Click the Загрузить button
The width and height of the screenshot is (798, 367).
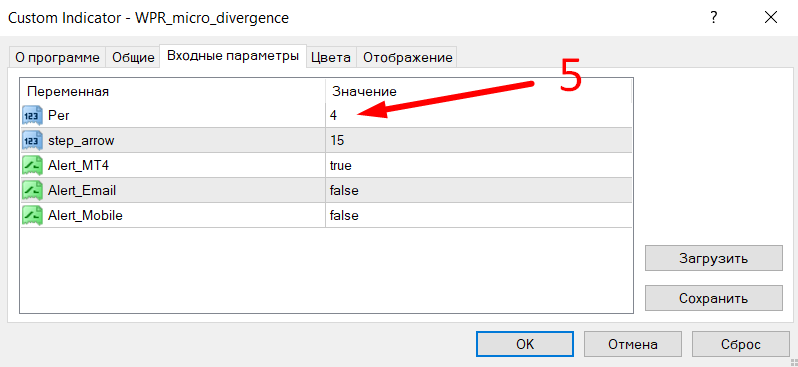[x=714, y=258]
